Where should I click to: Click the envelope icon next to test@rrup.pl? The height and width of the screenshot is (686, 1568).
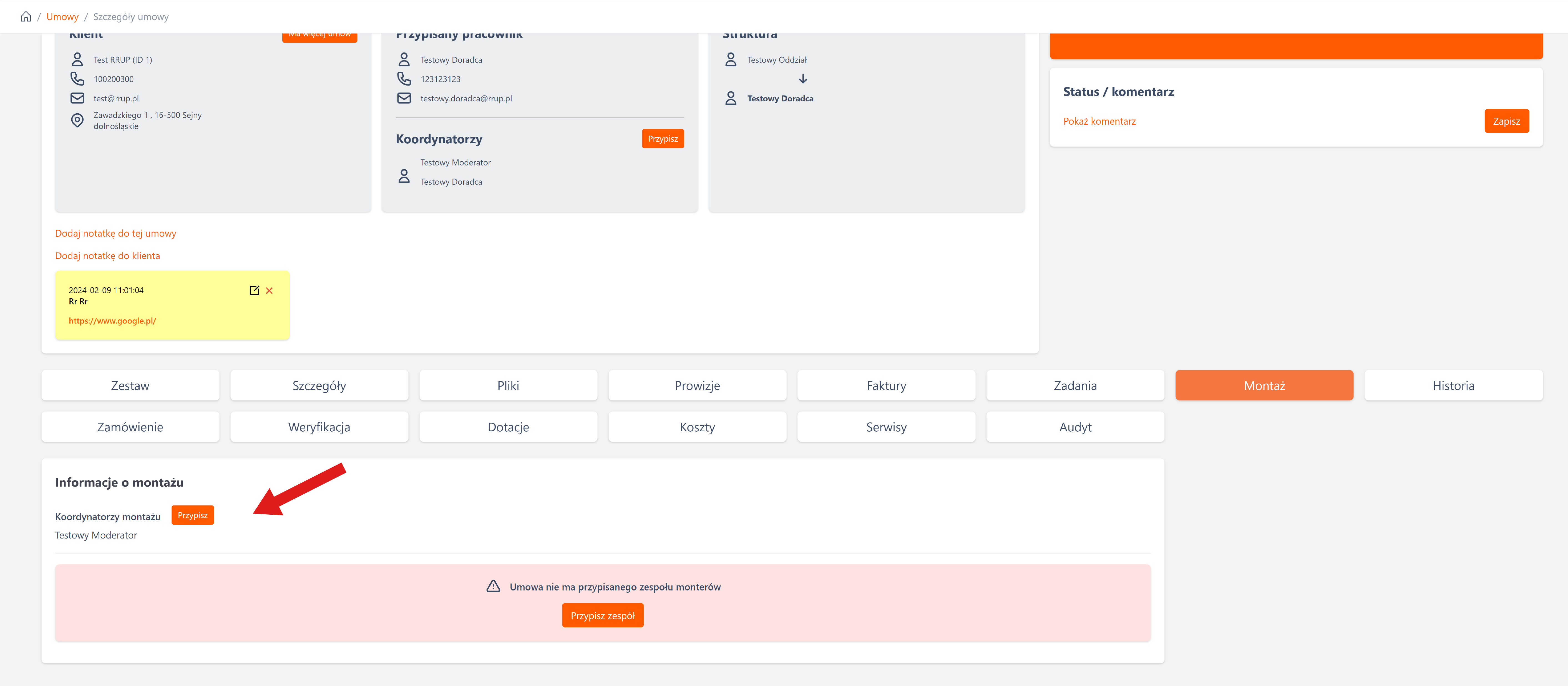[77, 98]
